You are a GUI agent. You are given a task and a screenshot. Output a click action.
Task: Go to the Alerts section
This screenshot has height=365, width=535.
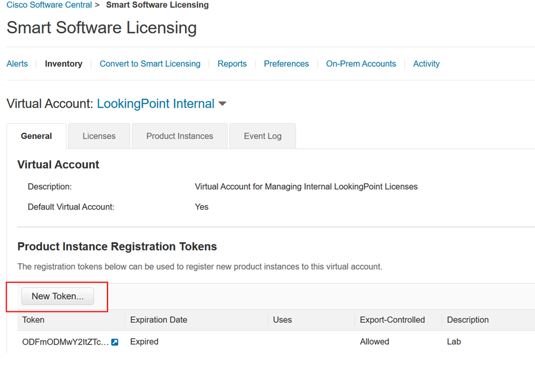coord(17,64)
